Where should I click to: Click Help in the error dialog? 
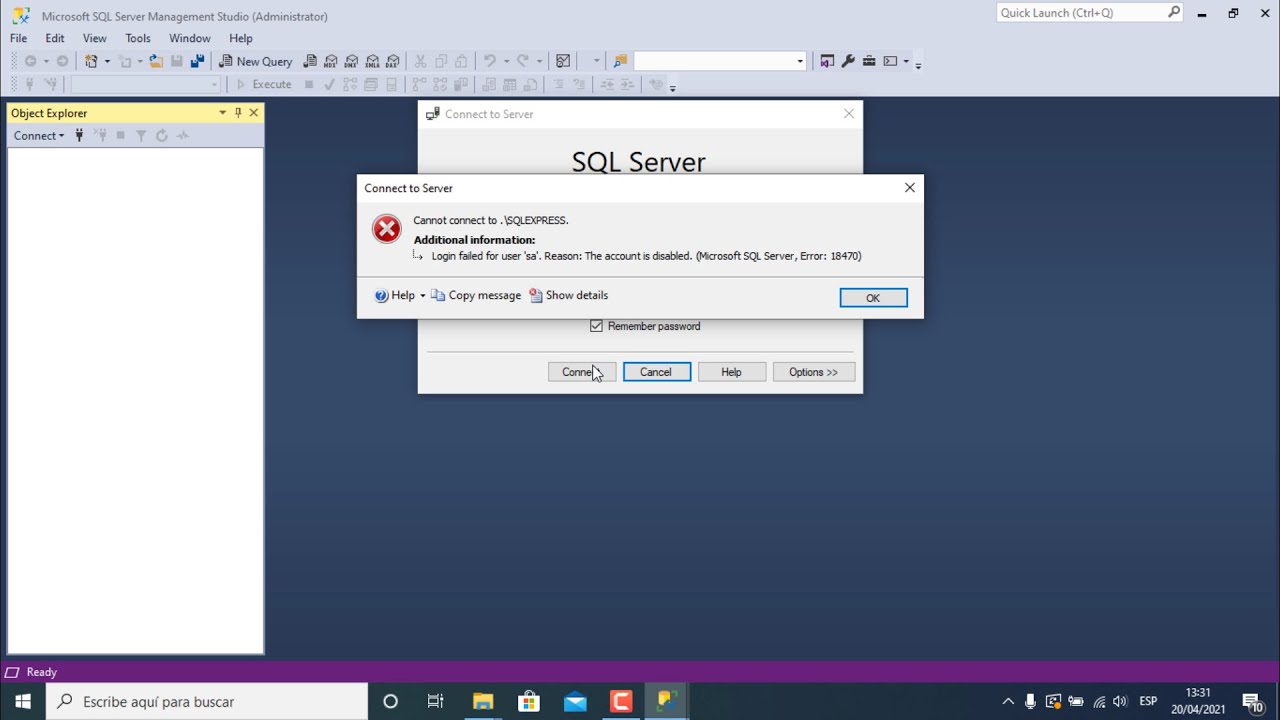click(395, 296)
